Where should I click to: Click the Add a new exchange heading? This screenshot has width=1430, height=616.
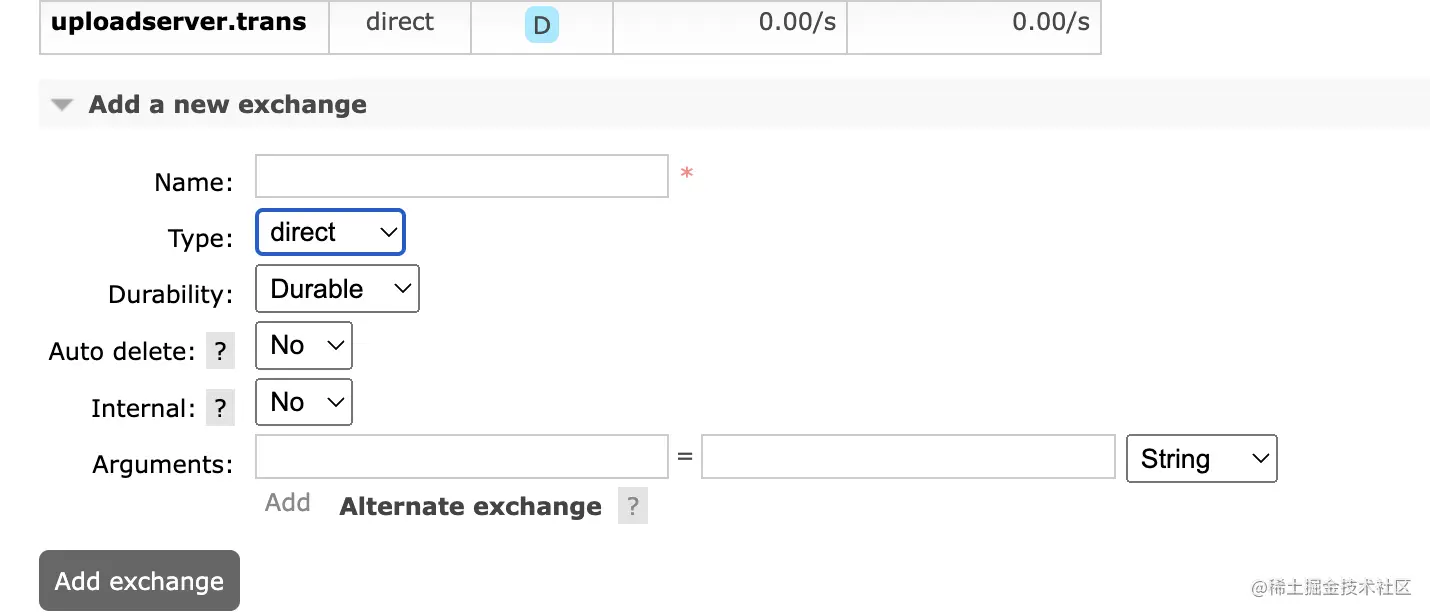tap(227, 105)
